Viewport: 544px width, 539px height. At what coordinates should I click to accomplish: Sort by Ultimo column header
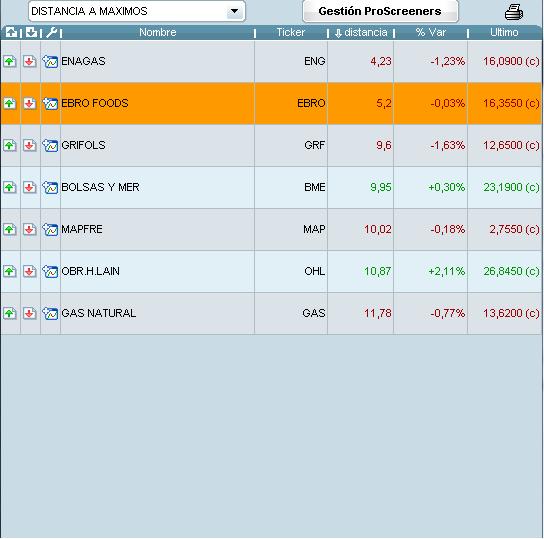(504, 33)
